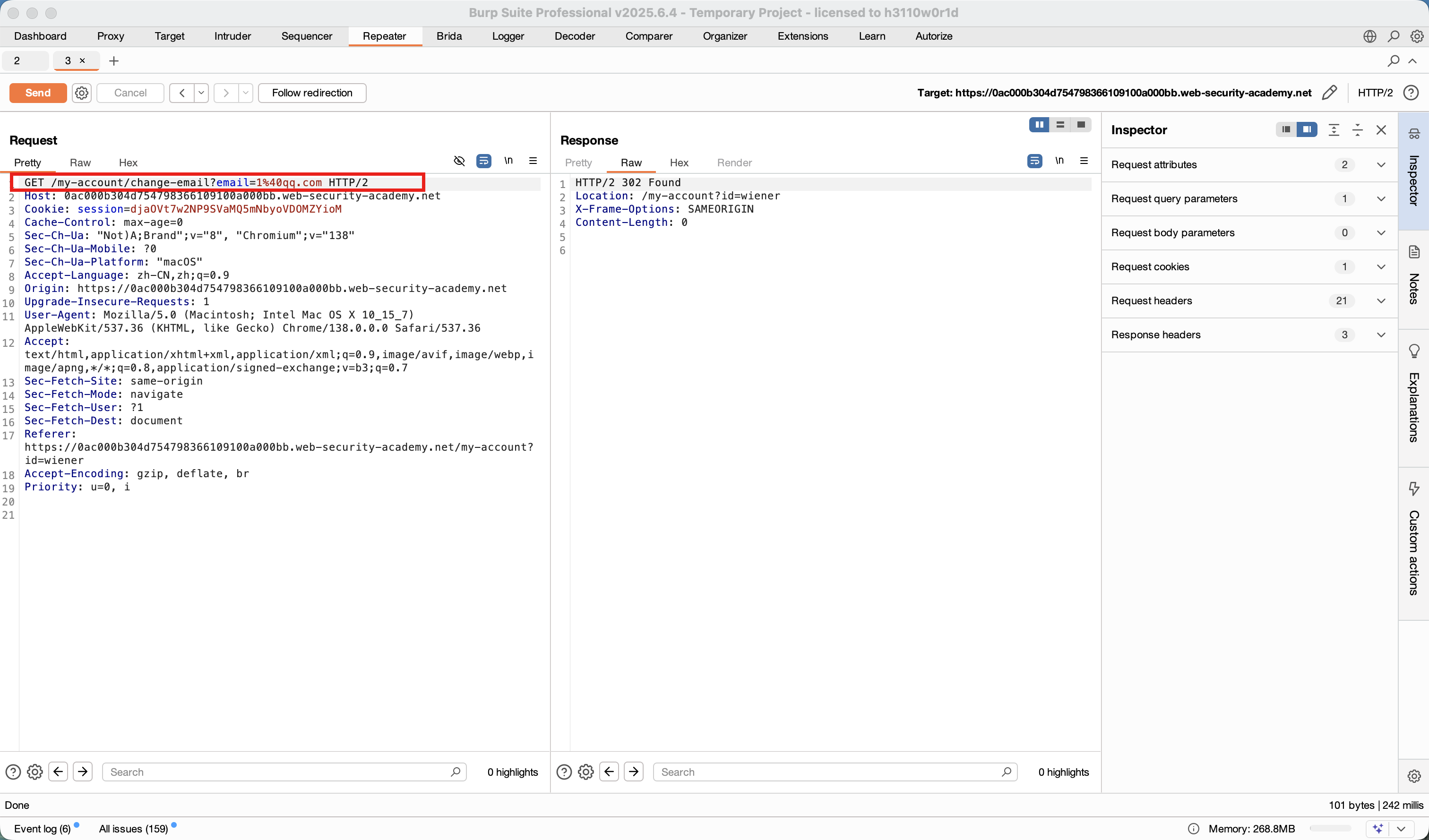Viewport: 1429px width, 840px height.
Task: Toggle show newlines in Response panel
Action: click(x=1059, y=161)
